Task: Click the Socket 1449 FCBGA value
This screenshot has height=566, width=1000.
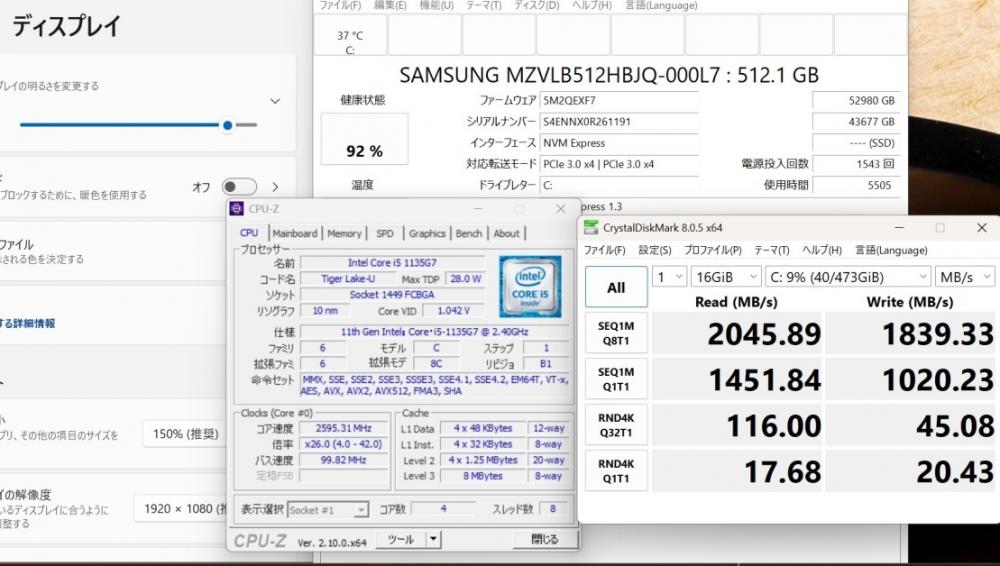Action: pyautogui.click(x=392, y=295)
